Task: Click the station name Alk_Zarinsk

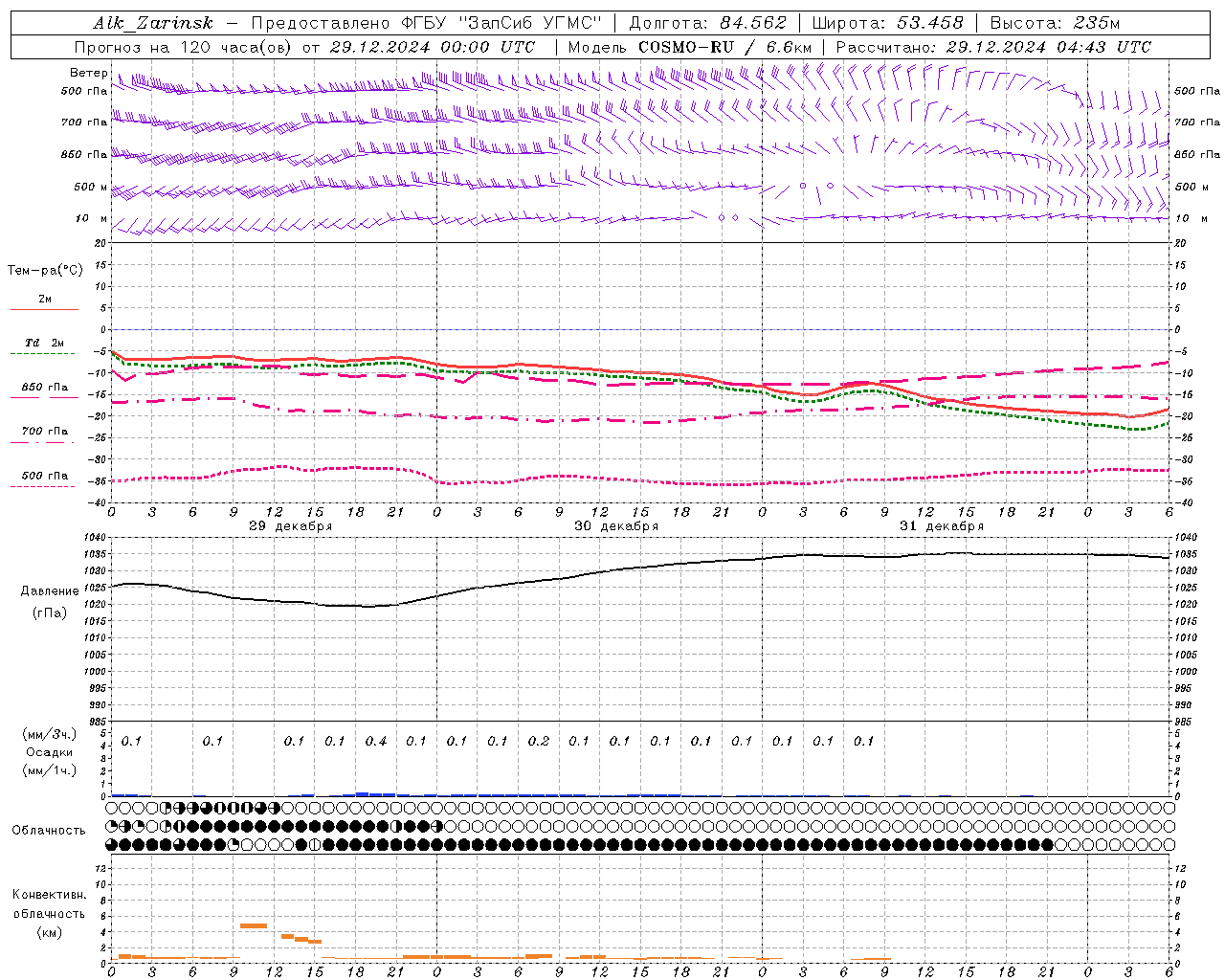Action: point(152,23)
